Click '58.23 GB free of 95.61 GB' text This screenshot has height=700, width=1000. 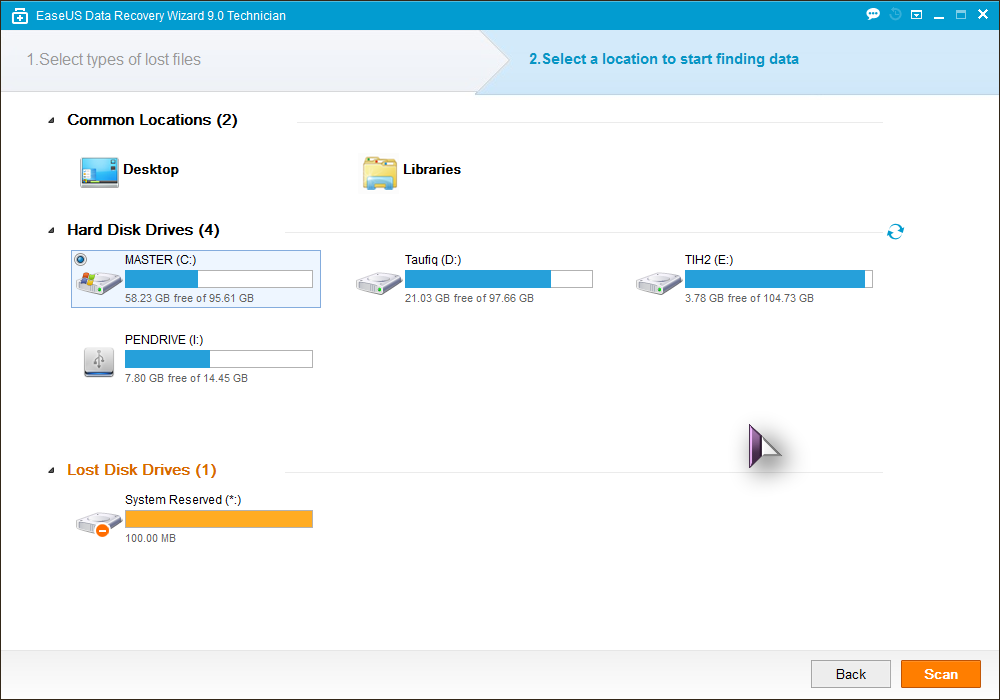189,298
